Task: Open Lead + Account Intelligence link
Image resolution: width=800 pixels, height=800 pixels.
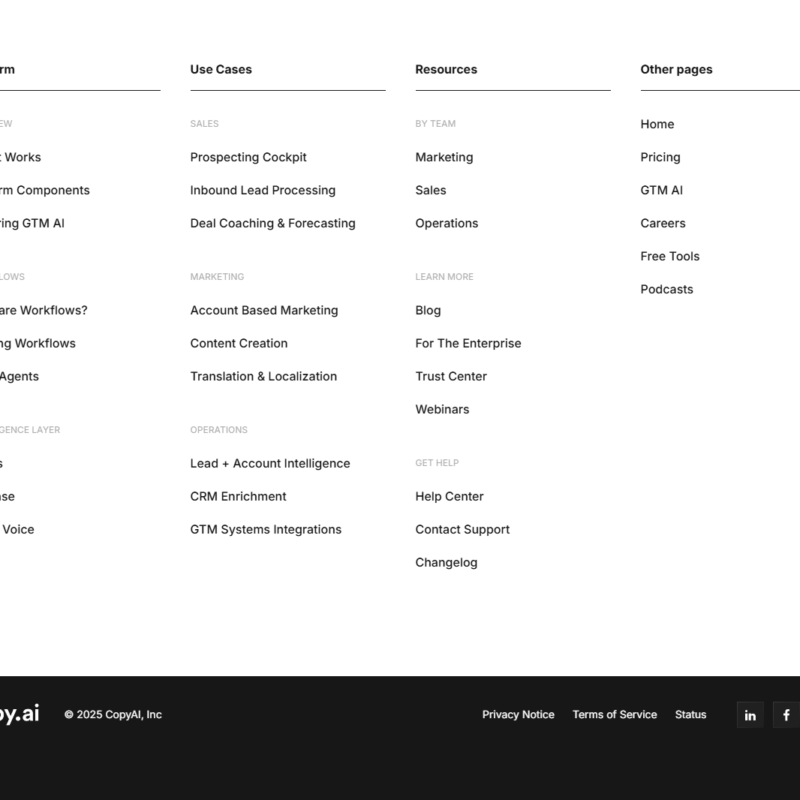Action: pyautogui.click(x=270, y=463)
